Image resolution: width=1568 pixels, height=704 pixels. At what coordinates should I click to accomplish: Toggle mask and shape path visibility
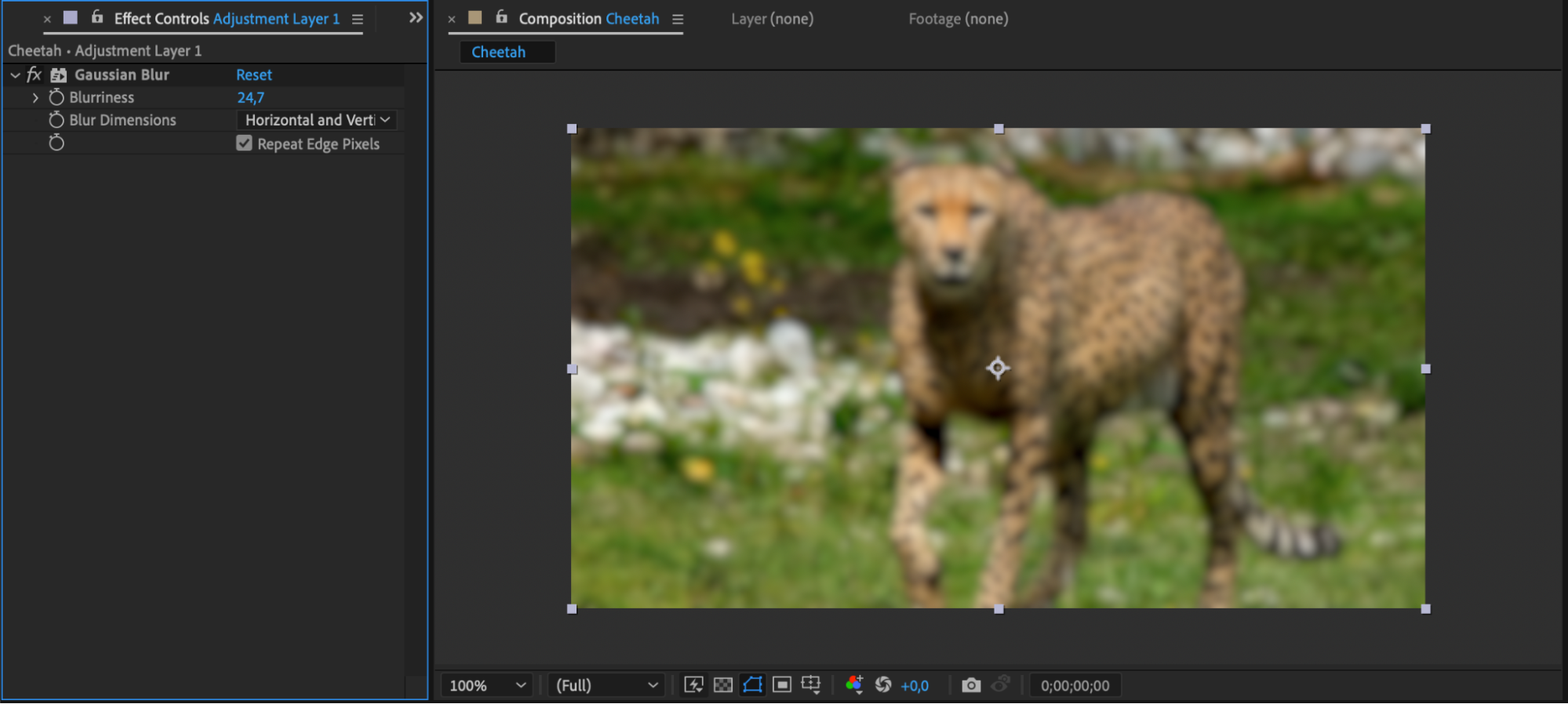752,685
